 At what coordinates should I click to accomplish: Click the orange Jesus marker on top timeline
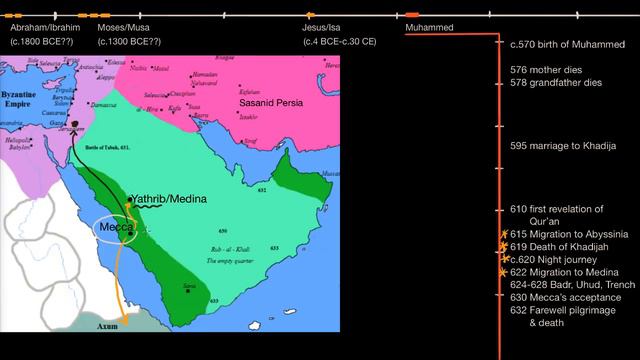(310, 16)
